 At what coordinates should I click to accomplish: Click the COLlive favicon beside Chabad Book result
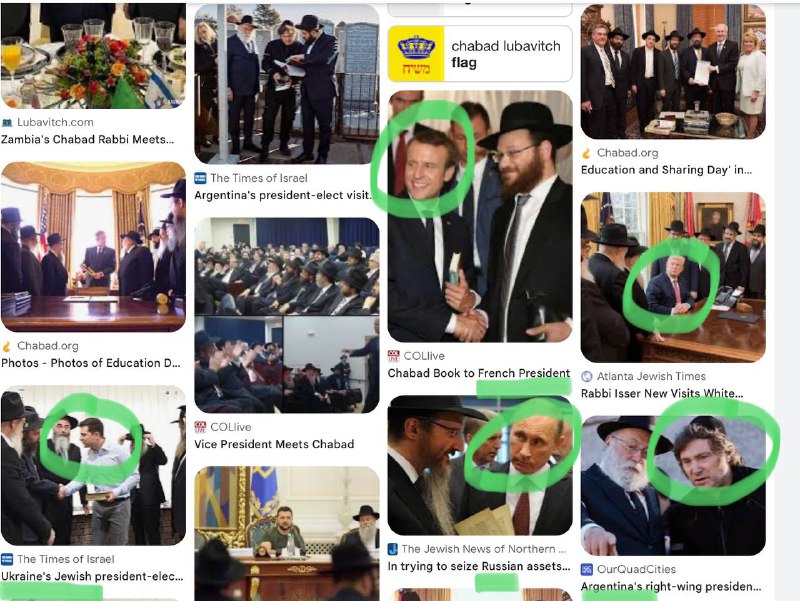click(x=393, y=356)
